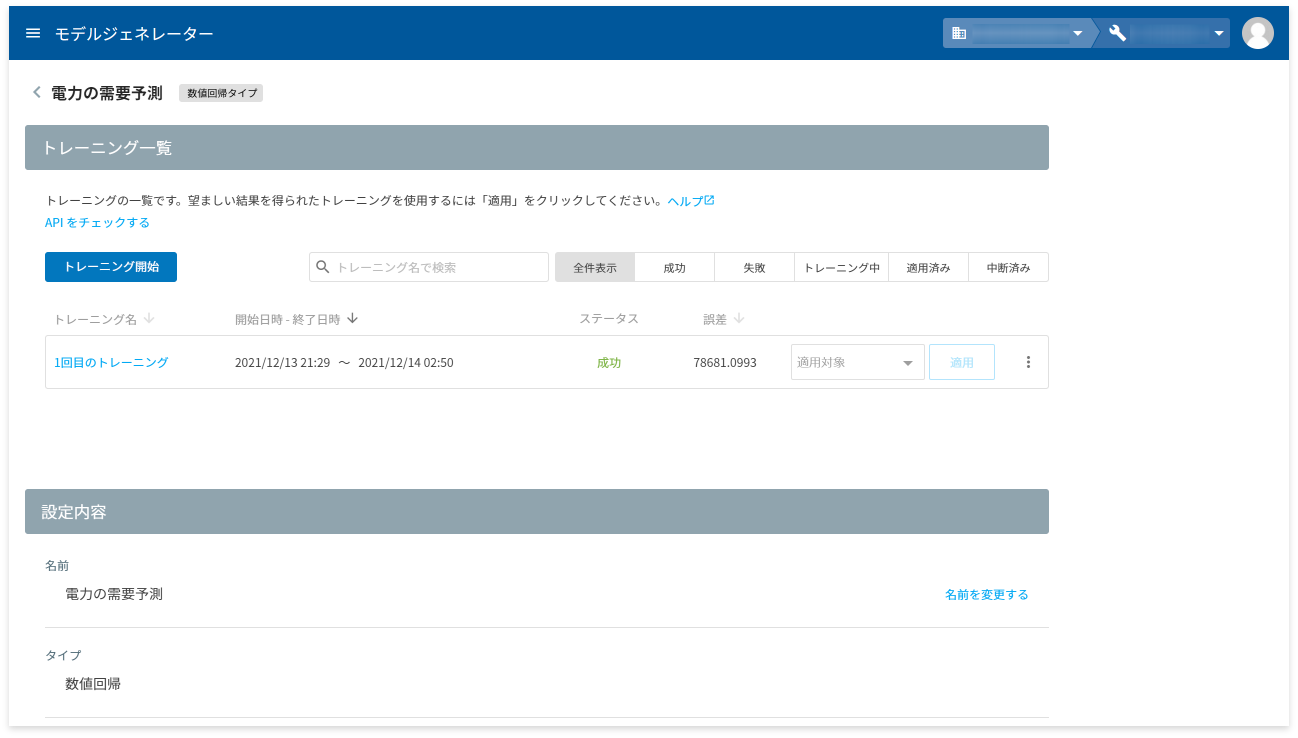This screenshot has height=738, width=1298.
Task: Select the 適用済み filter tab
Action: (928, 267)
